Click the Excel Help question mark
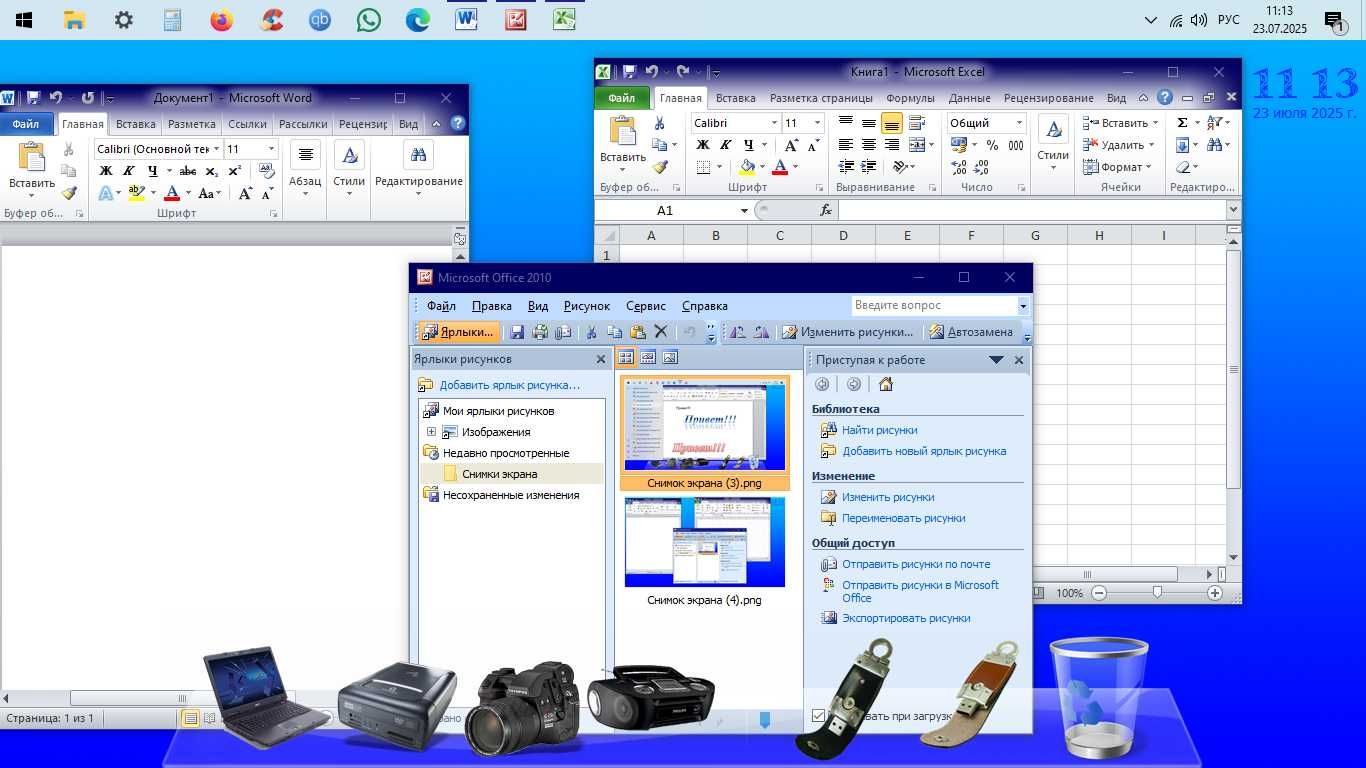 pos(1164,98)
